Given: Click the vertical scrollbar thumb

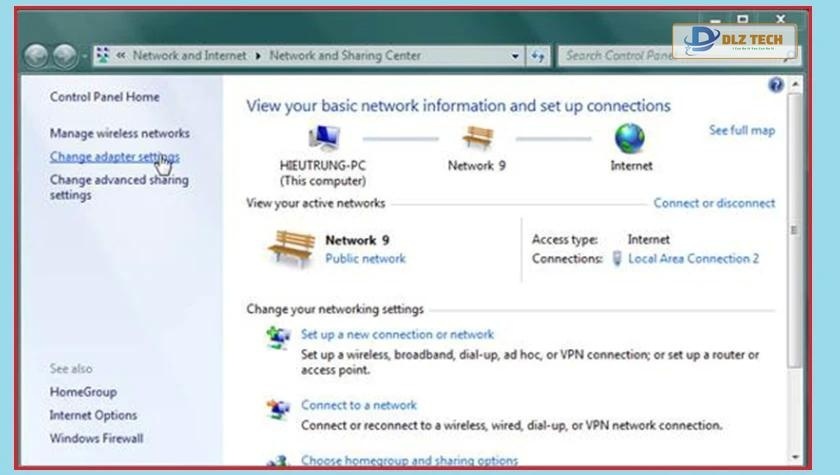Looking at the screenshot, I should point(795,230).
